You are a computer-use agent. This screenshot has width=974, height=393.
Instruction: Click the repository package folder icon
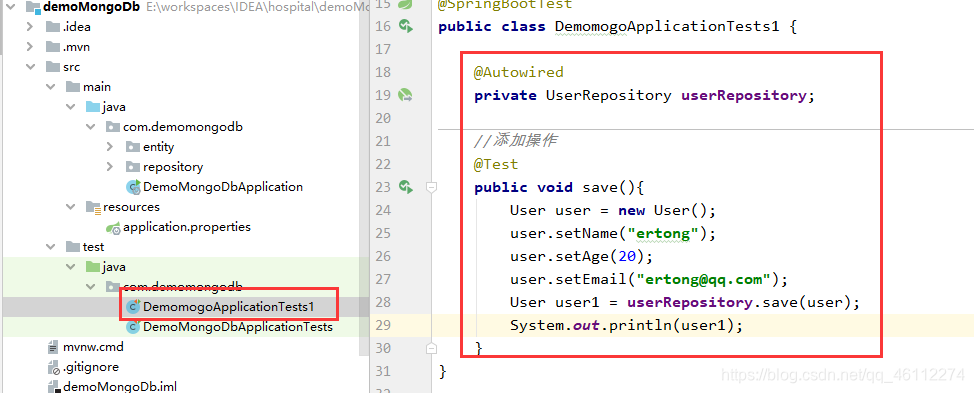(x=133, y=167)
